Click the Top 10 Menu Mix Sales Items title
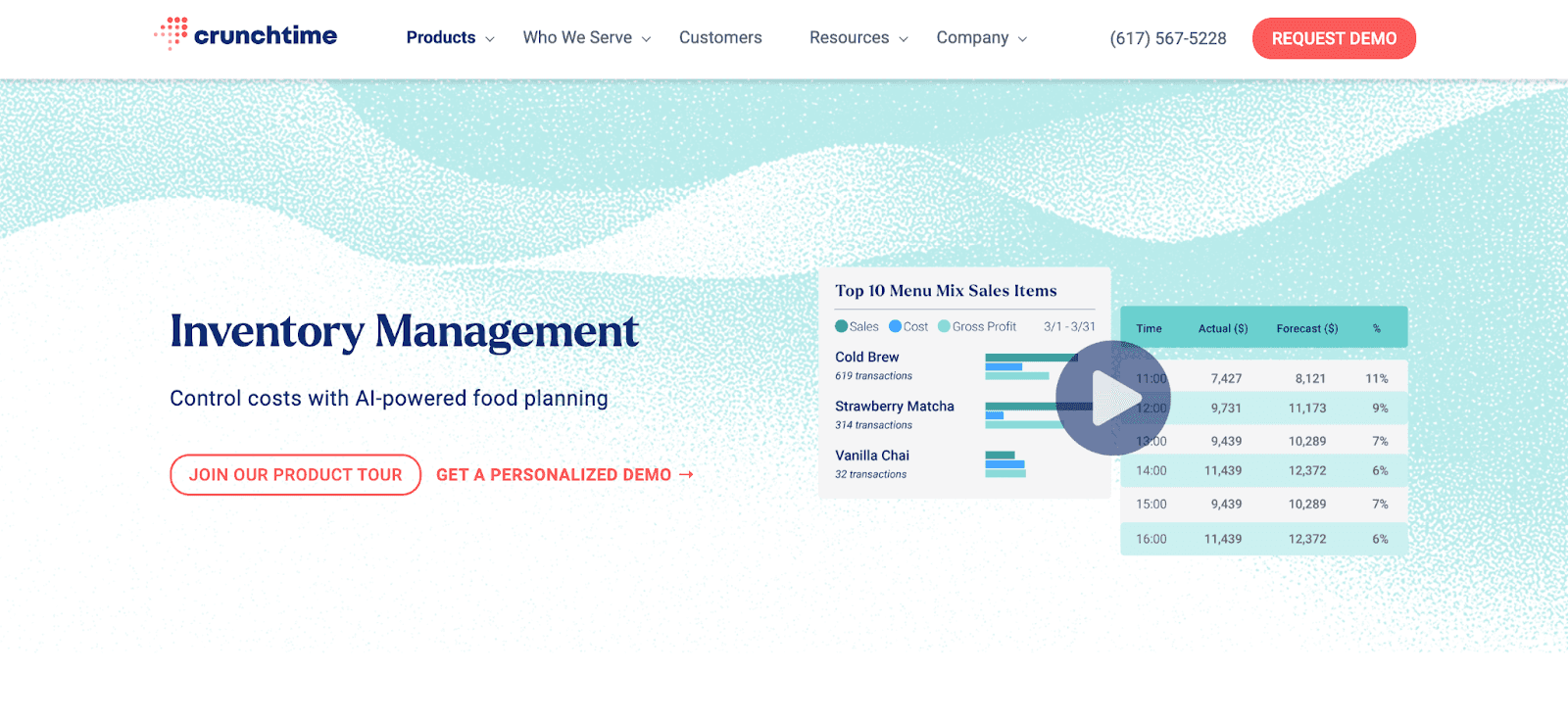This screenshot has width=1568, height=721. (x=946, y=290)
